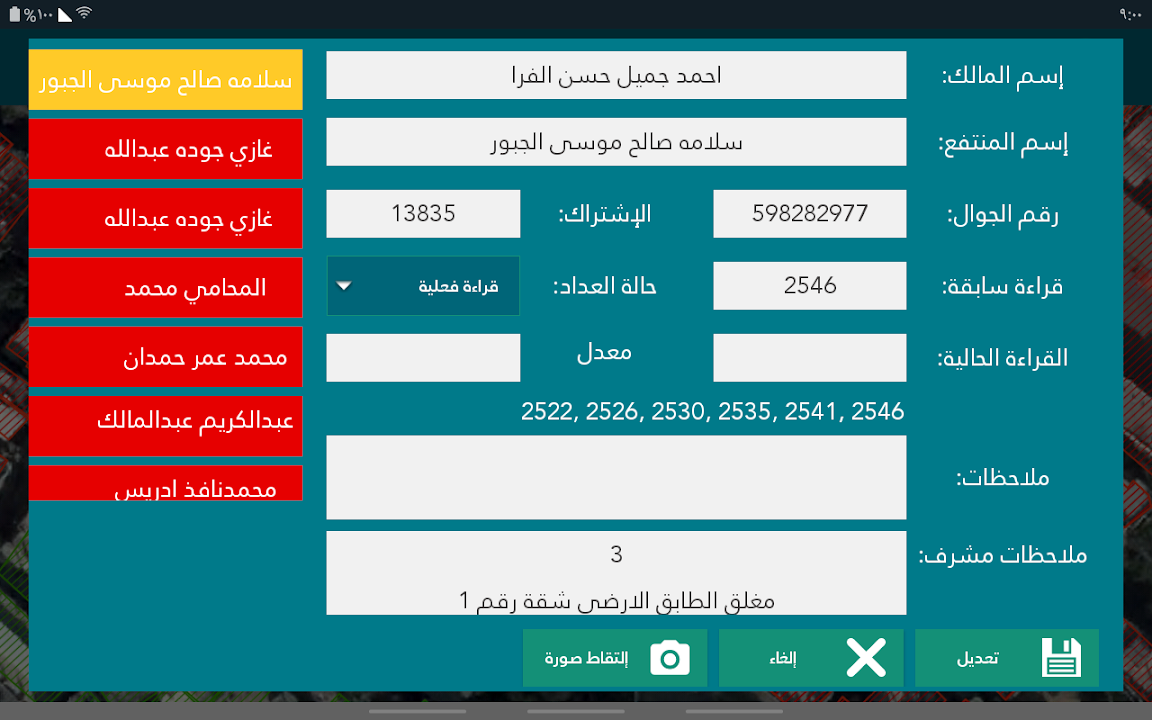Open the meter status dropdown arrow

pos(345,286)
